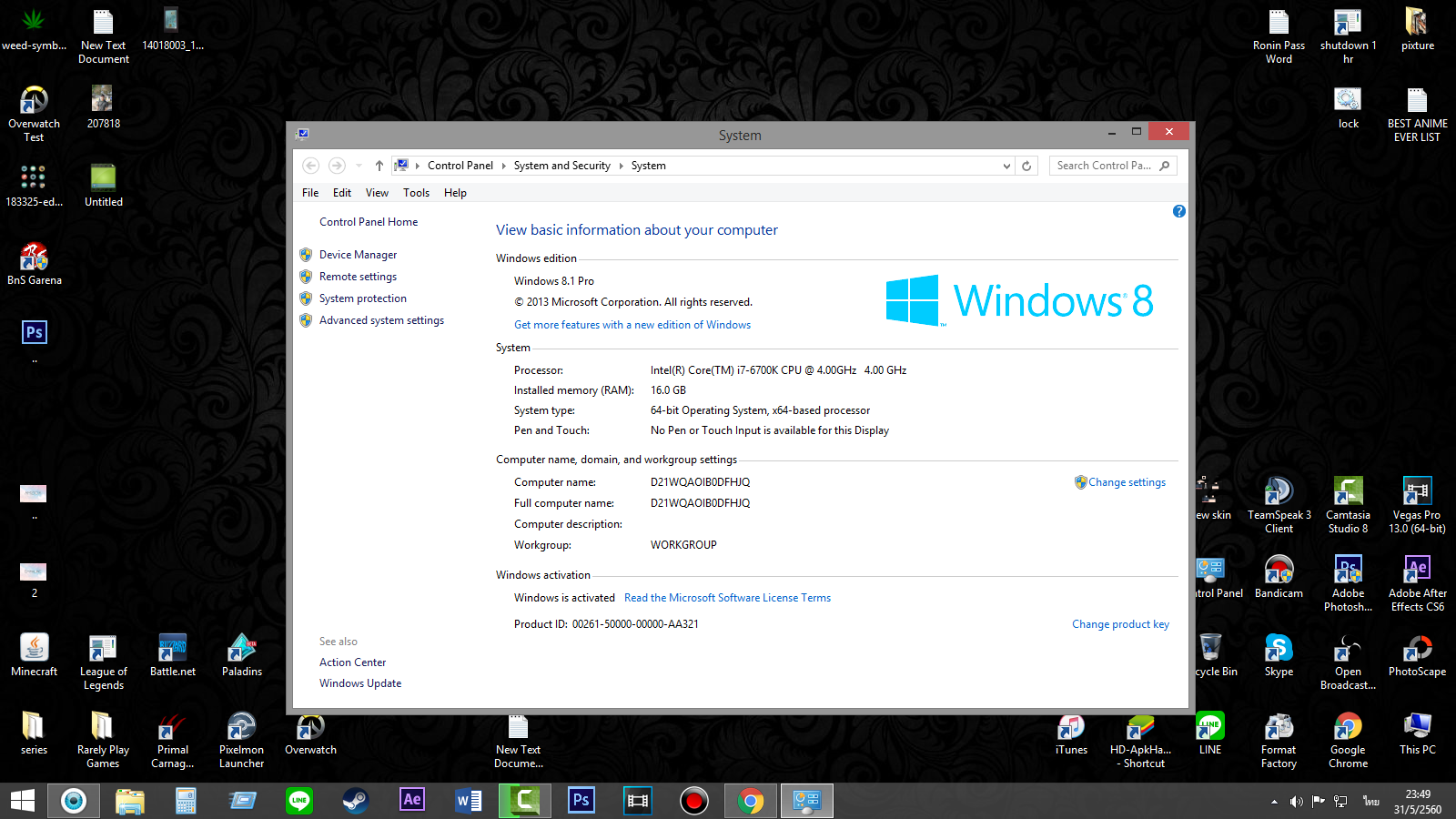Open Bandicam record icon in taskbar
The width and height of the screenshot is (1456, 819).
[694, 801]
